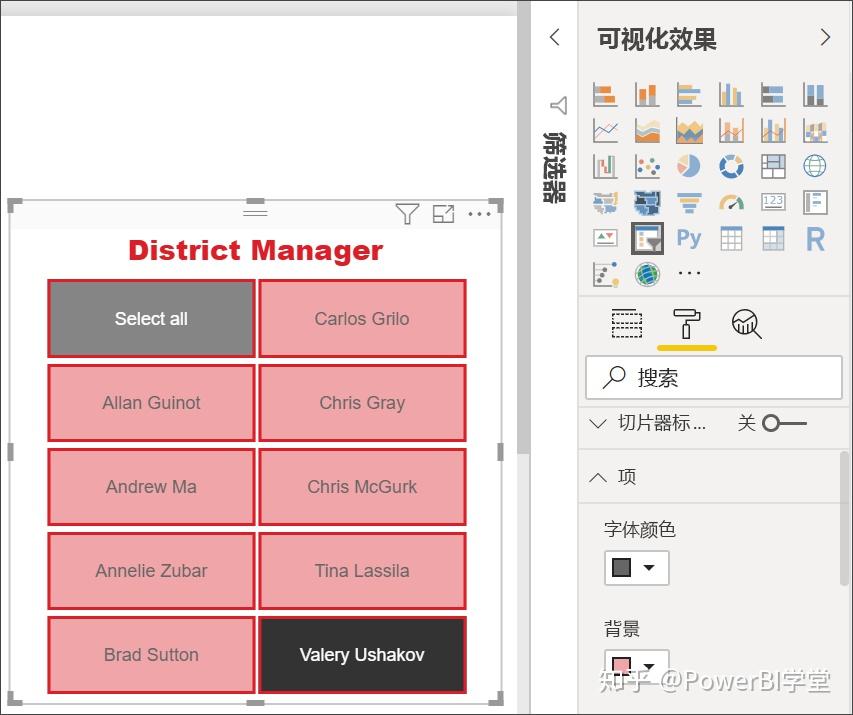Select the donut chart visual
The image size is (853, 715).
pos(731,167)
